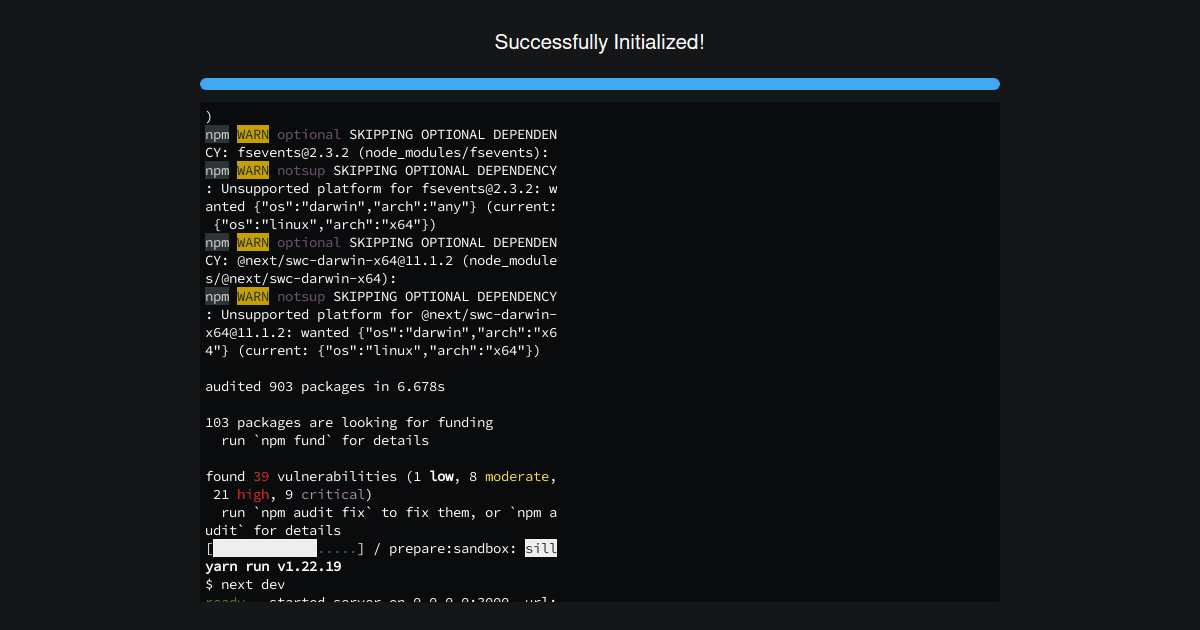Image resolution: width=1200 pixels, height=630 pixels.
Task: Click the yarn run v1.22.19 line
Action: (272, 566)
